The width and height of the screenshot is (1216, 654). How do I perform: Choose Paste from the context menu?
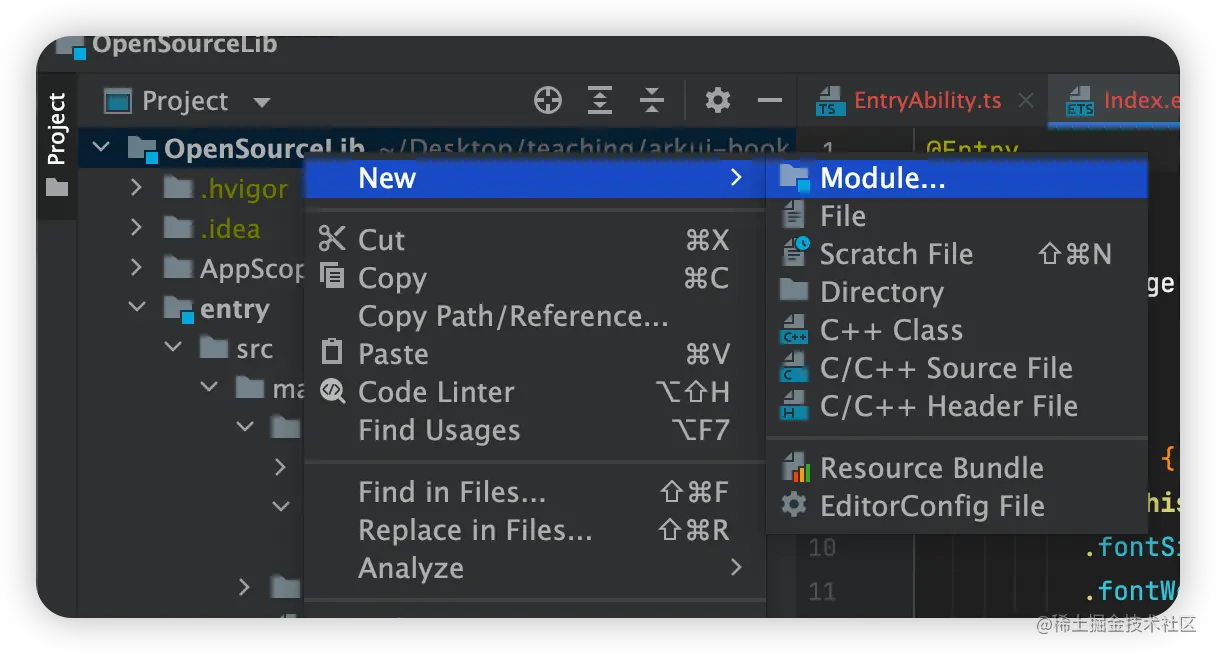534,354
